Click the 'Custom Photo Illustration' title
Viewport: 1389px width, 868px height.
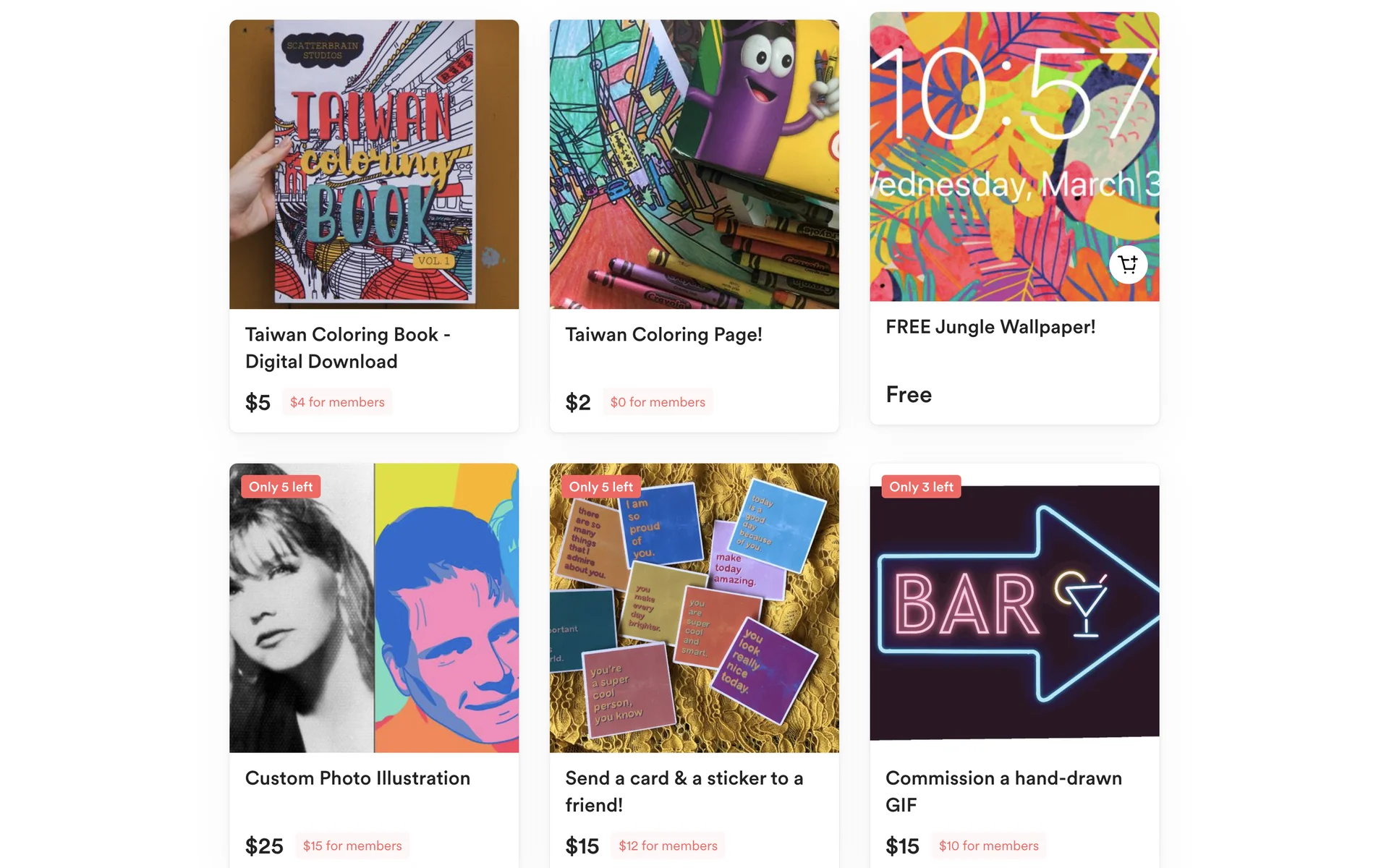357,778
